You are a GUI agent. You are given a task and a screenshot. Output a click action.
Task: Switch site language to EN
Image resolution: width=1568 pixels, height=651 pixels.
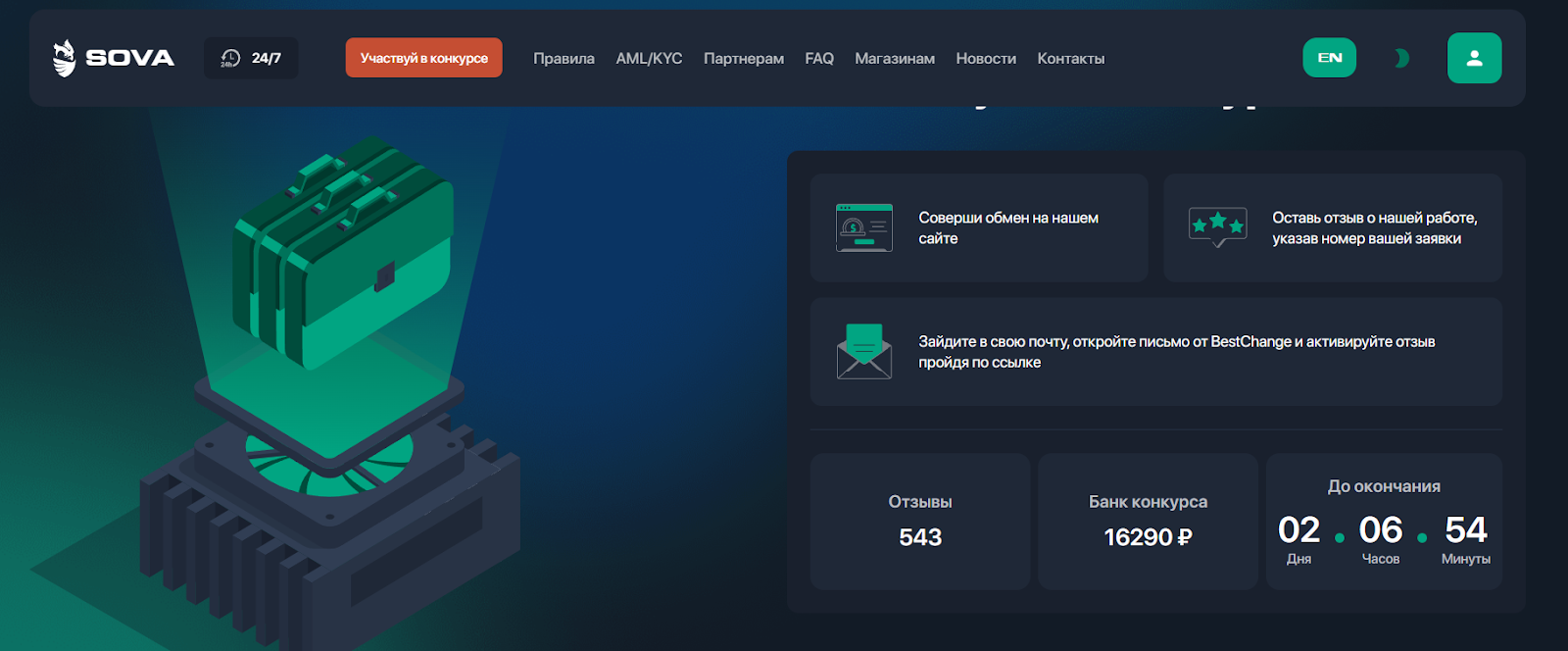coord(1329,59)
